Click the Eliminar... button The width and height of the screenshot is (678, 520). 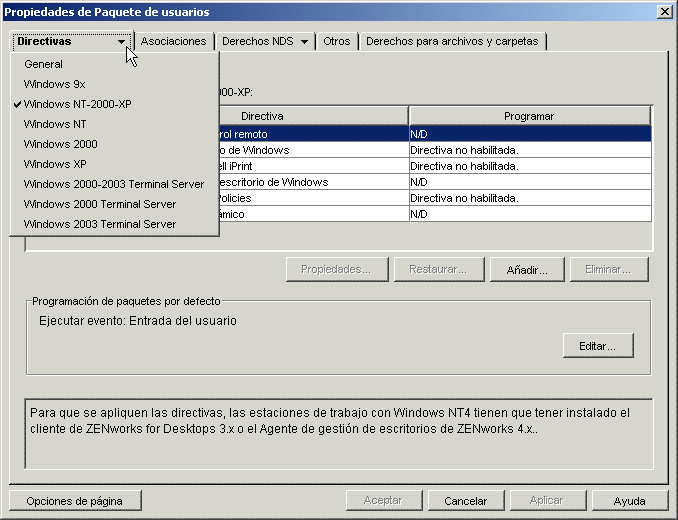pos(609,270)
